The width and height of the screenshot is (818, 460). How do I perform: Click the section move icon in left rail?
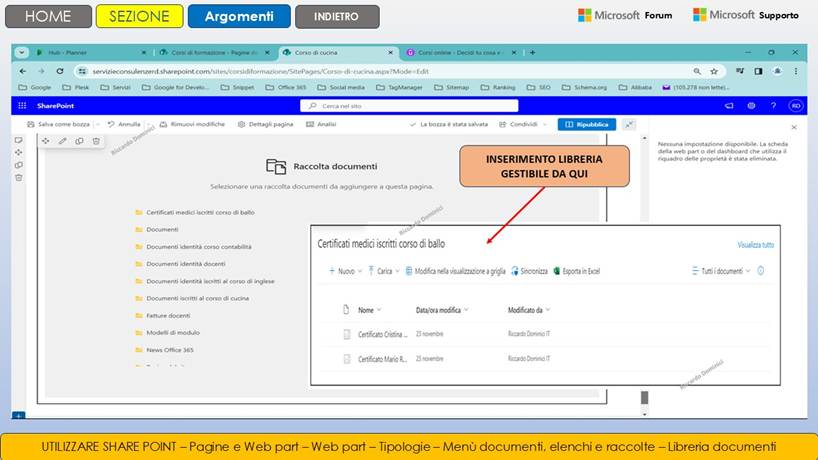coord(19,152)
